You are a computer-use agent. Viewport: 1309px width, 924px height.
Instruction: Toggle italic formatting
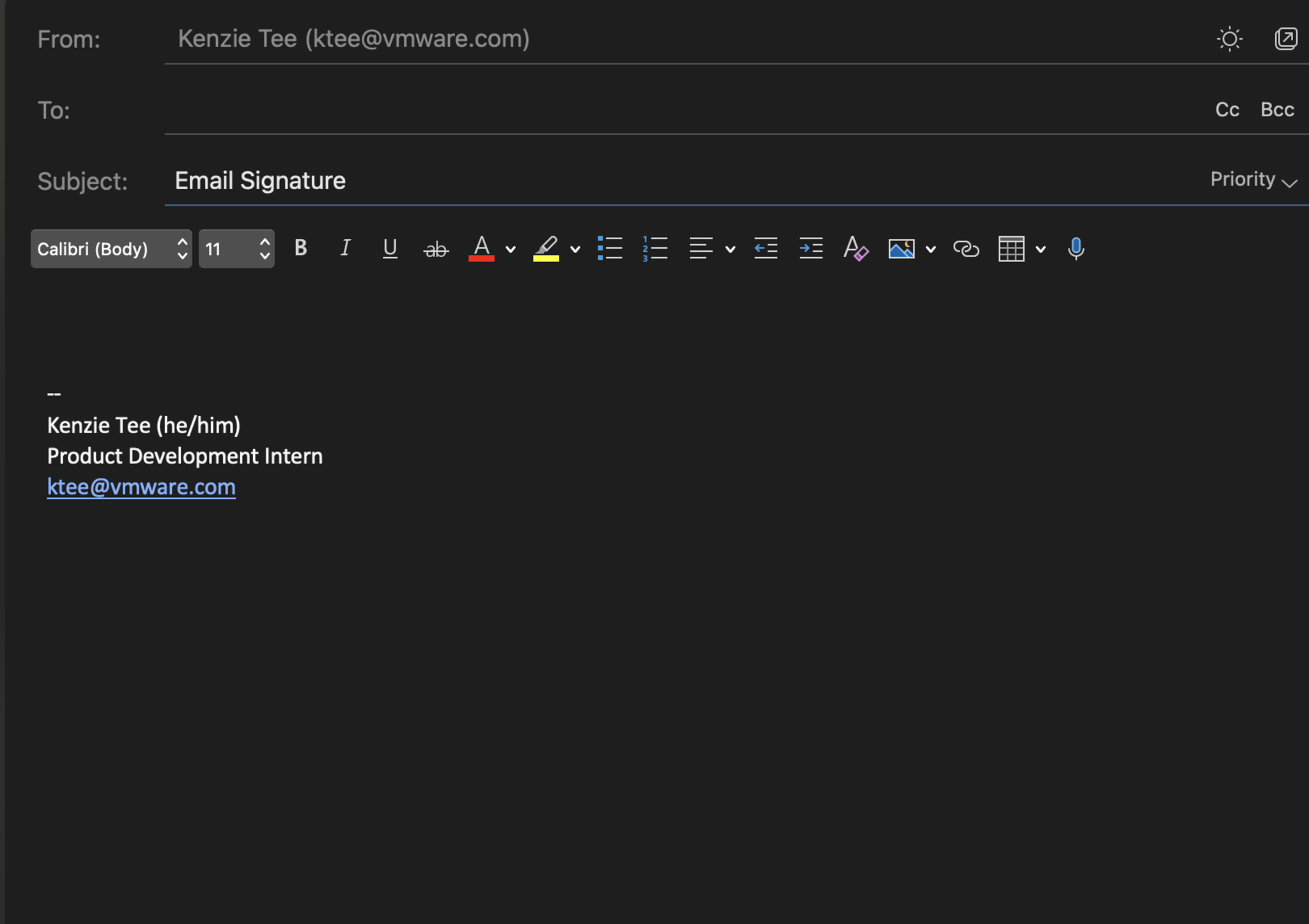point(345,249)
